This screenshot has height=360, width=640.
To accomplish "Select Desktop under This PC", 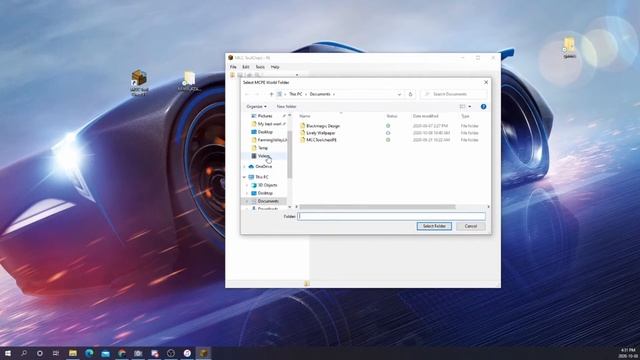I will [x=265, y=193].
